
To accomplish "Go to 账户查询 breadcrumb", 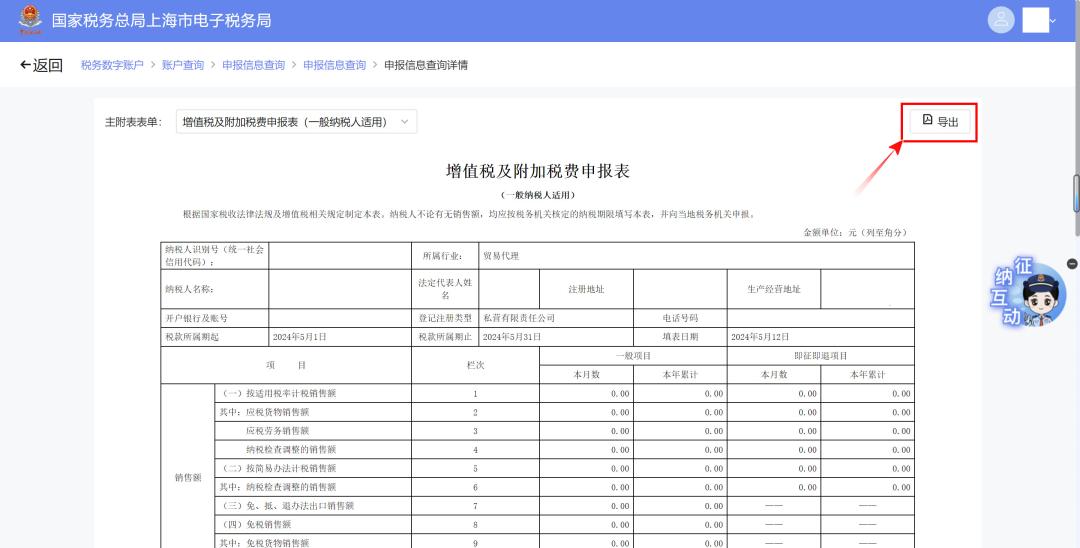I will pos(182,66).
